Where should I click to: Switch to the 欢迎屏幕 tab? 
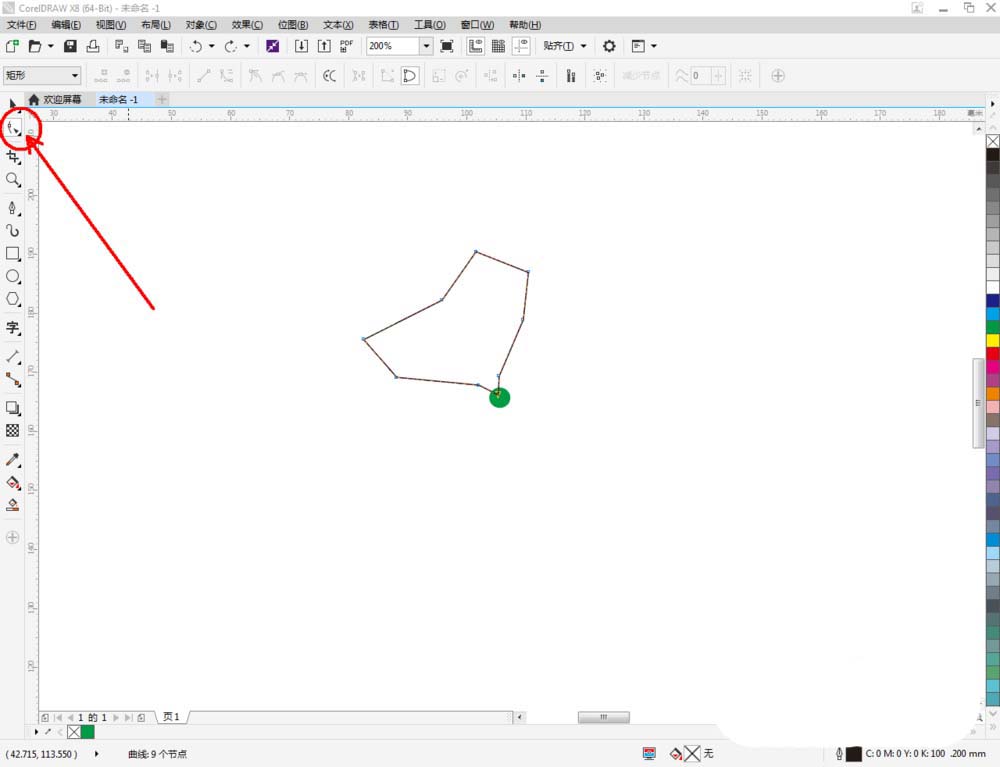point(61,100)
